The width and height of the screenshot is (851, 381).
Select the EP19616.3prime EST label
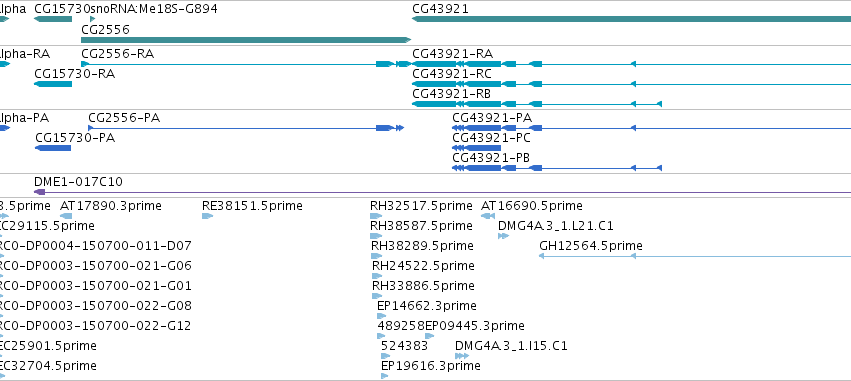click(x=431, y=366)
